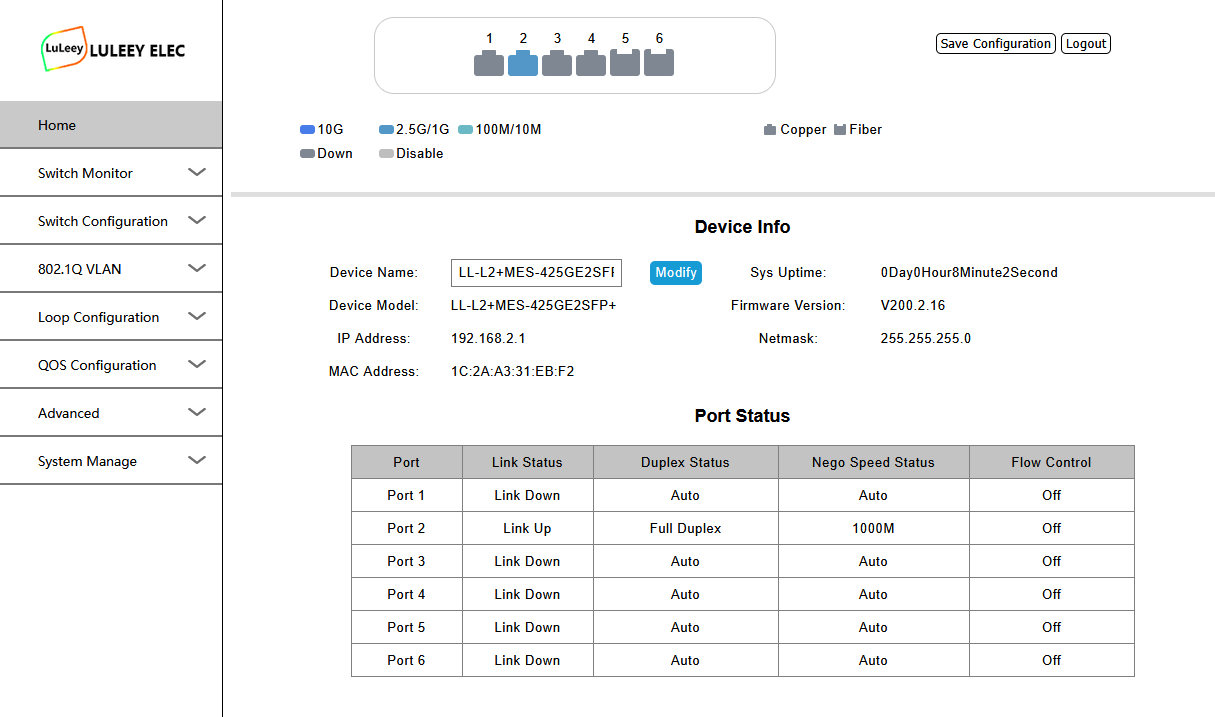Open System Manage menu item

(111, 461)
